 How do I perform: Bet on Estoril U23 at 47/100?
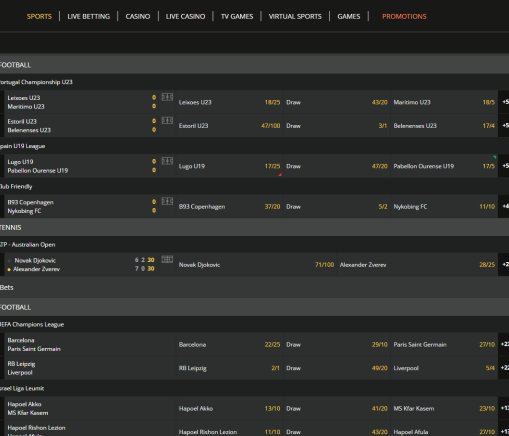229,126
